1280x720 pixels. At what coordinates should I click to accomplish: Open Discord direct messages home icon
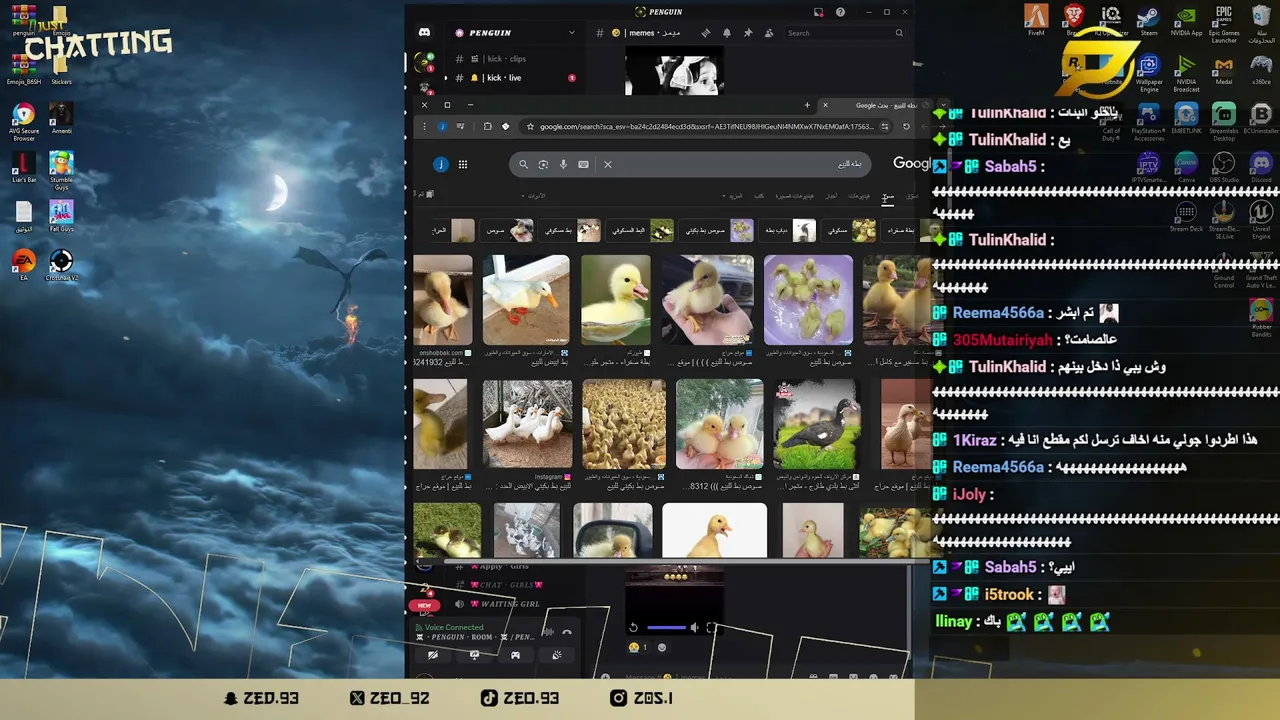[x=424, y=32]
